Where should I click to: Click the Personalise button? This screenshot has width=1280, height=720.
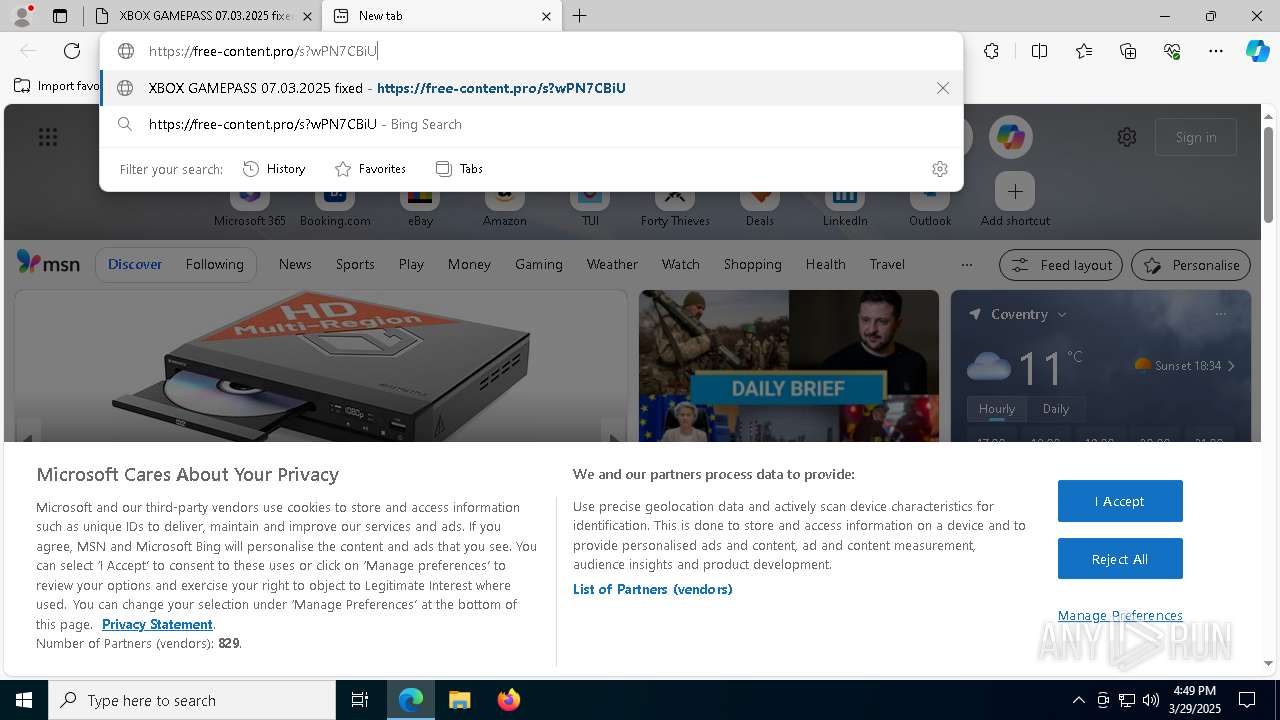click(1191, 265)
